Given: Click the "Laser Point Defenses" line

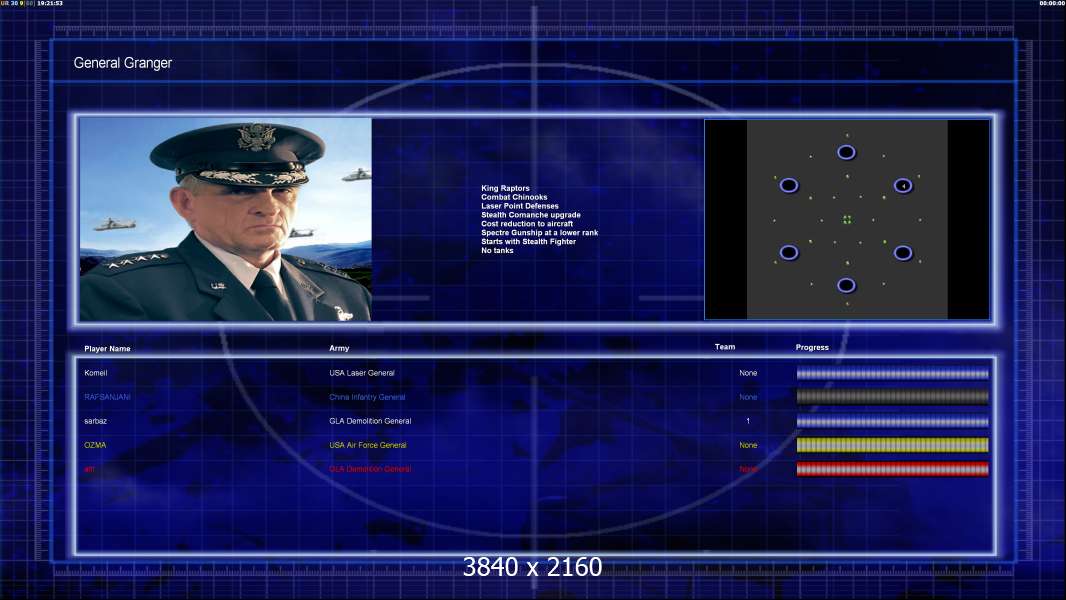Looking at the screenshot, I should click(x=520, y=206).
